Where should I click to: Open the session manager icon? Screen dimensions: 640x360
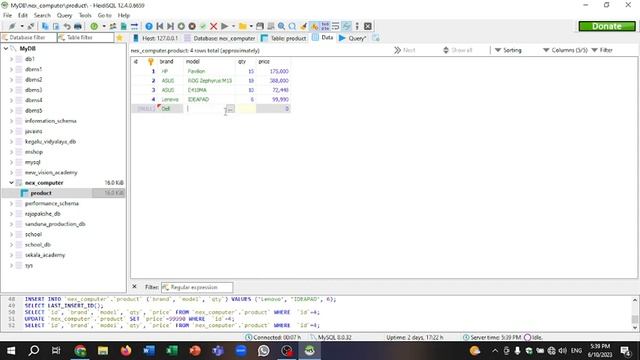[x=12, y=26]
